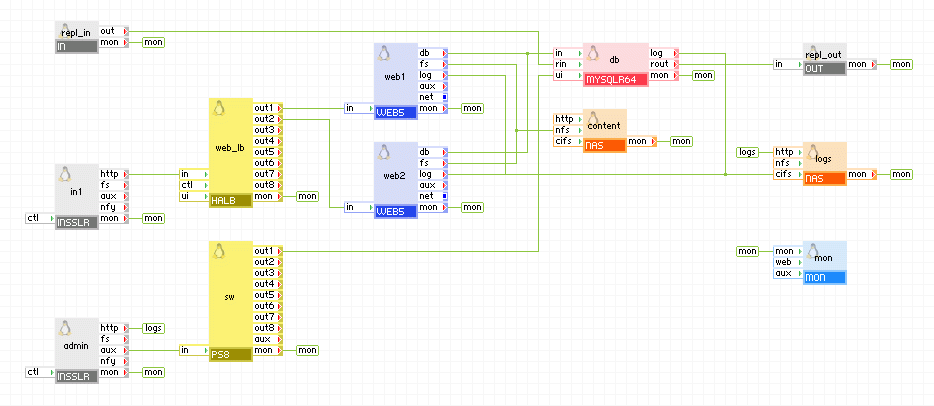934x406 pixels.
Task: Click the penguin icon on repl_in
Action: click(66, 29)
